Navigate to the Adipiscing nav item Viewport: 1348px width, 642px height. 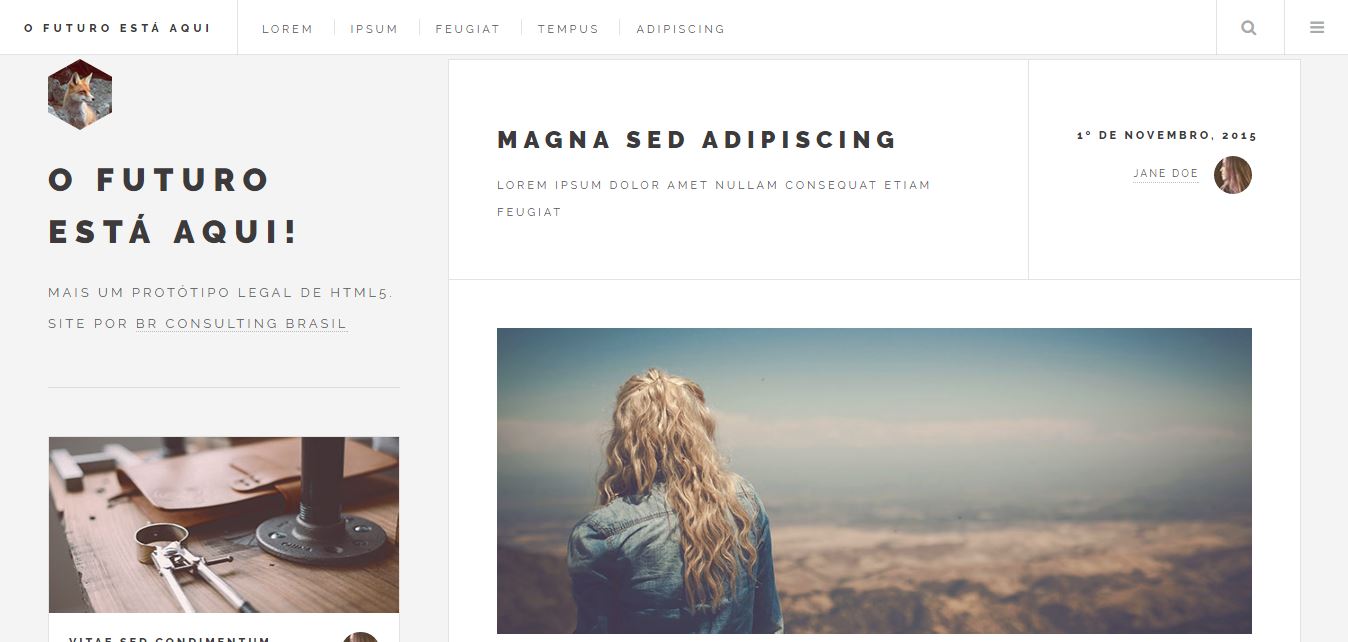681,29
